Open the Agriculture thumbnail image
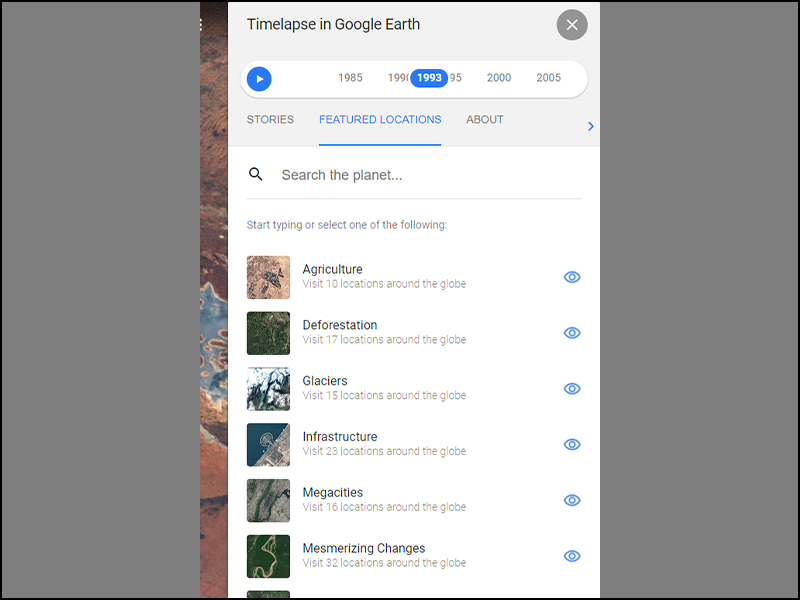This screenshot has height=600, width=800. (x=268, y=277)
